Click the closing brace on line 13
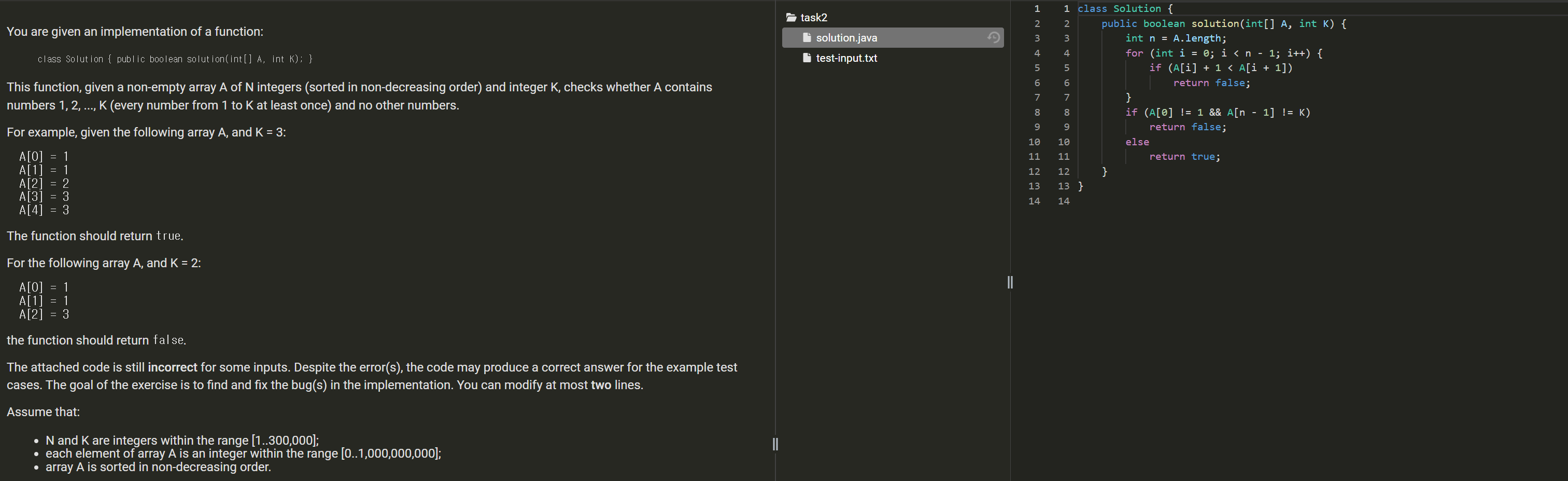Image resolution: width=1568 pixels, height=481 pixels. click(1080, 186)
